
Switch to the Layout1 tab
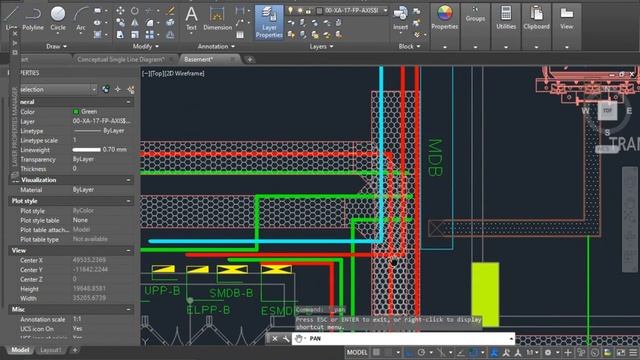coord(51,350)
